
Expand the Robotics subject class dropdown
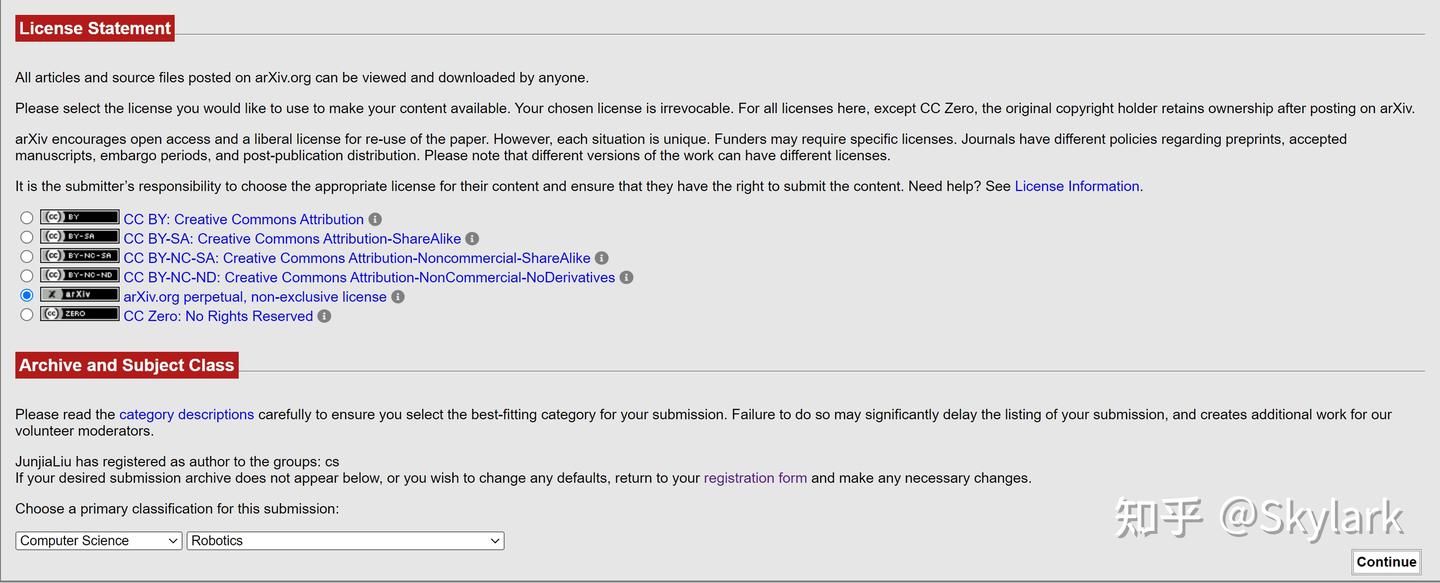point(345,541)
